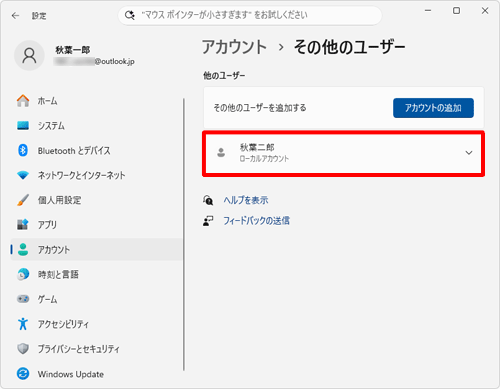The height and width of the screenshot is (389, 500).
Task: Click the settings search input field
Action: pos(250,15)
